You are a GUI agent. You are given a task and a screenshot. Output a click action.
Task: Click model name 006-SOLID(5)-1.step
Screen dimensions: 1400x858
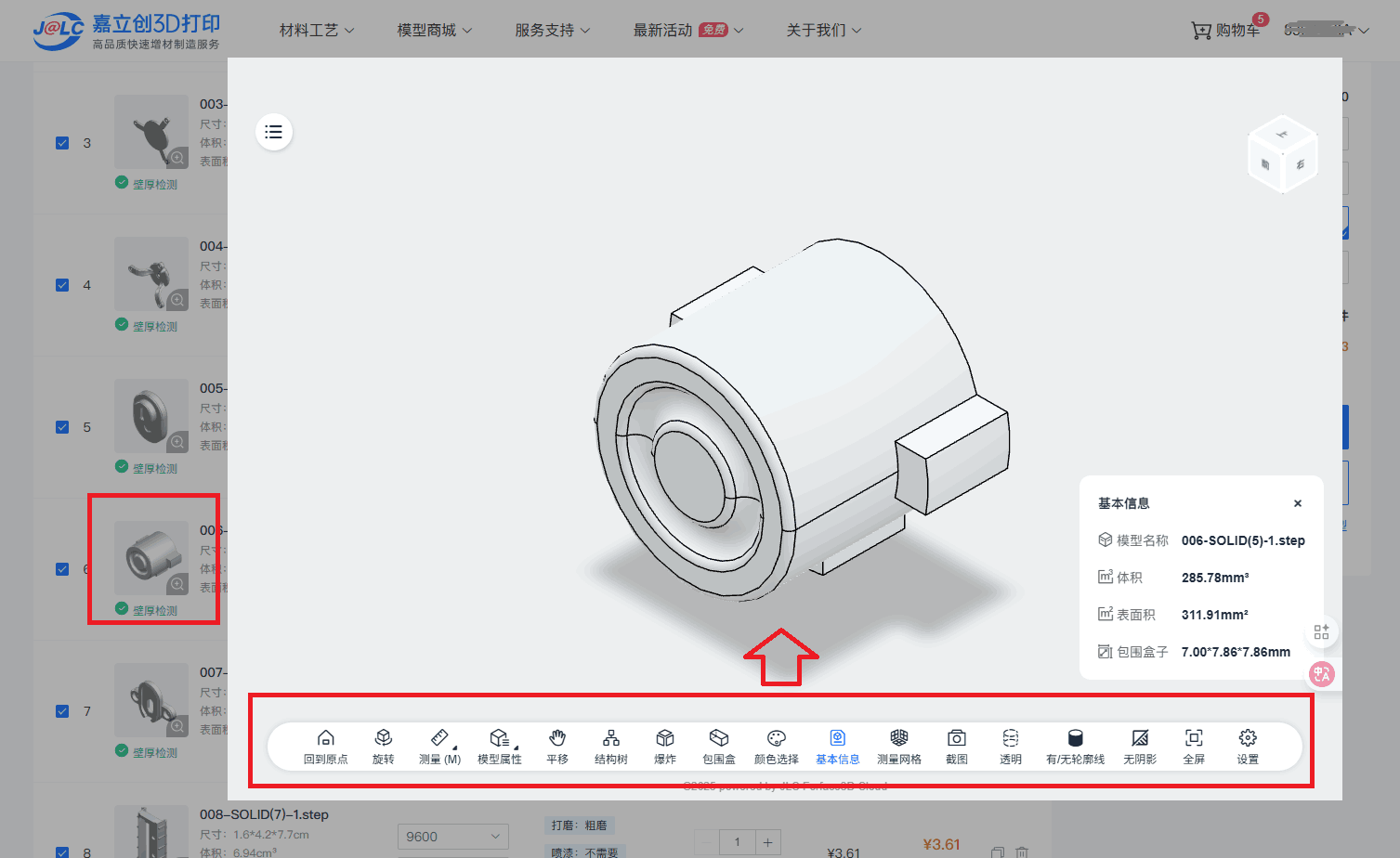(x=1243, y=540)
